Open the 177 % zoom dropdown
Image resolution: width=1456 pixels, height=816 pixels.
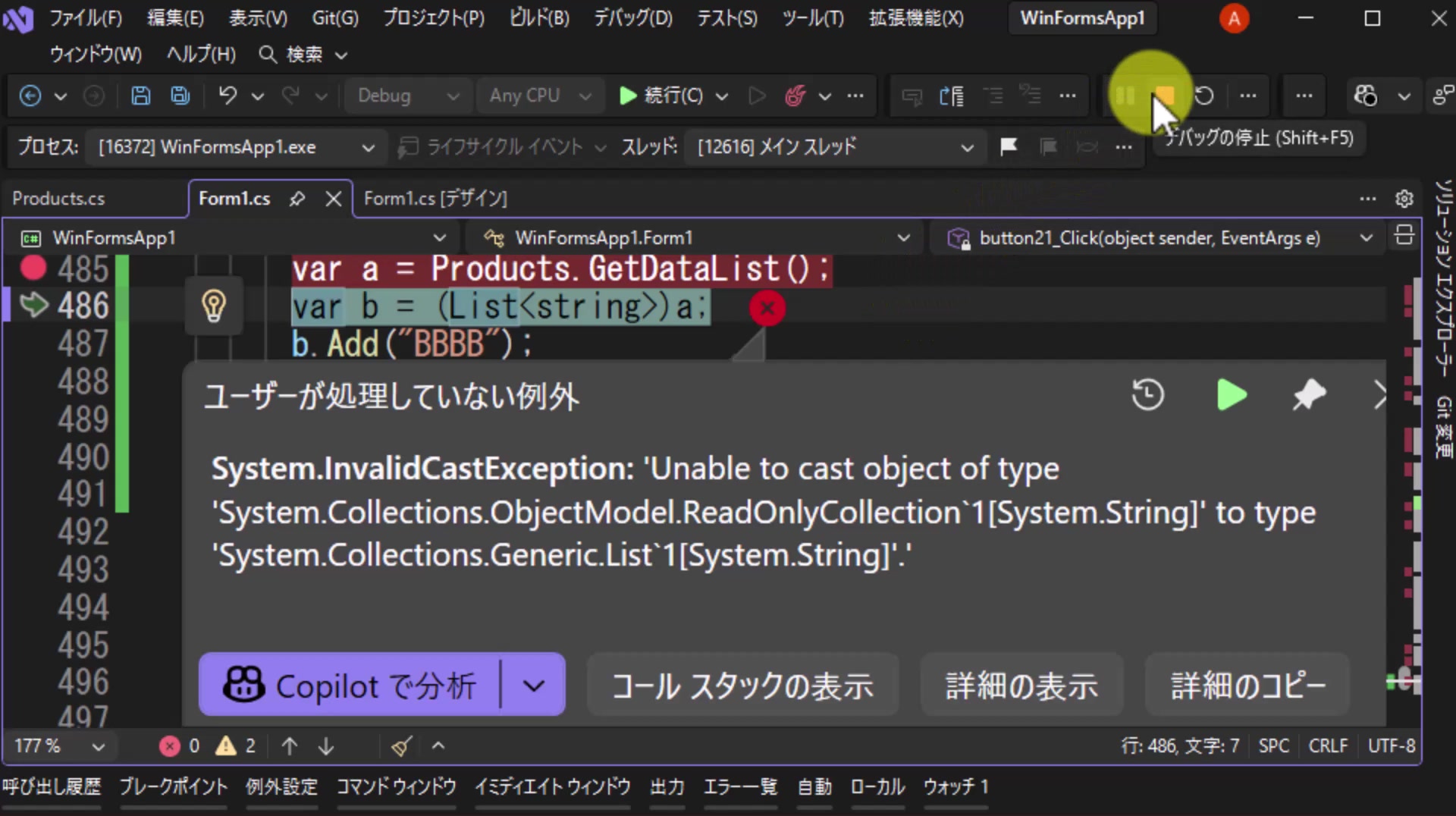tap(59, 746)
